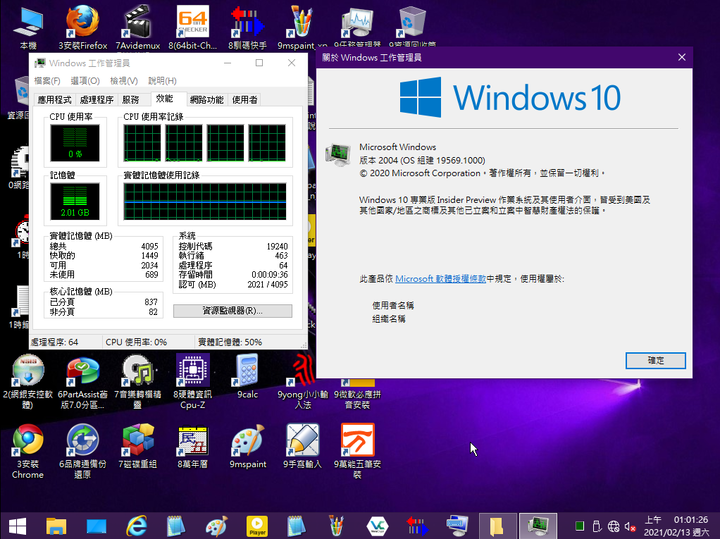Click the 實體記憶體使用記錄 history graph
The width and height of the screenshot is (720, 539).
[x=205, y=202]
